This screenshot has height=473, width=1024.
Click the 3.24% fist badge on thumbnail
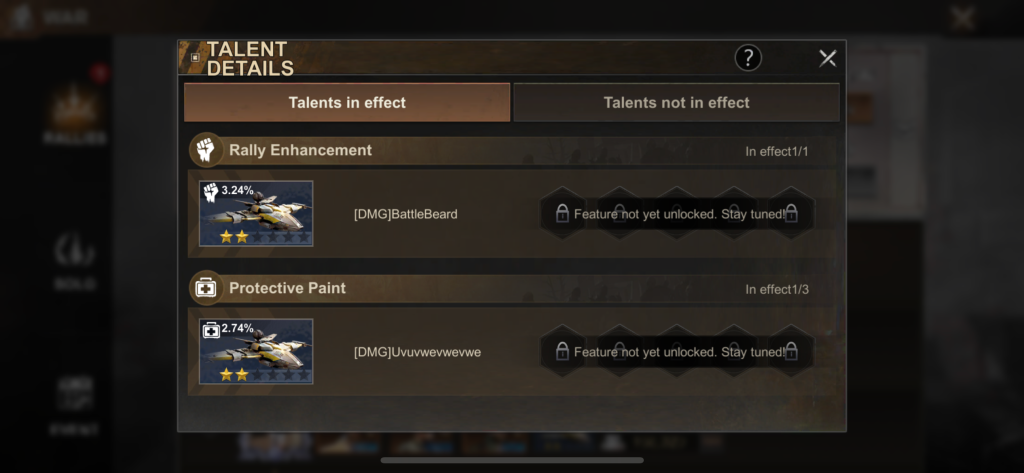pos(227,191)
